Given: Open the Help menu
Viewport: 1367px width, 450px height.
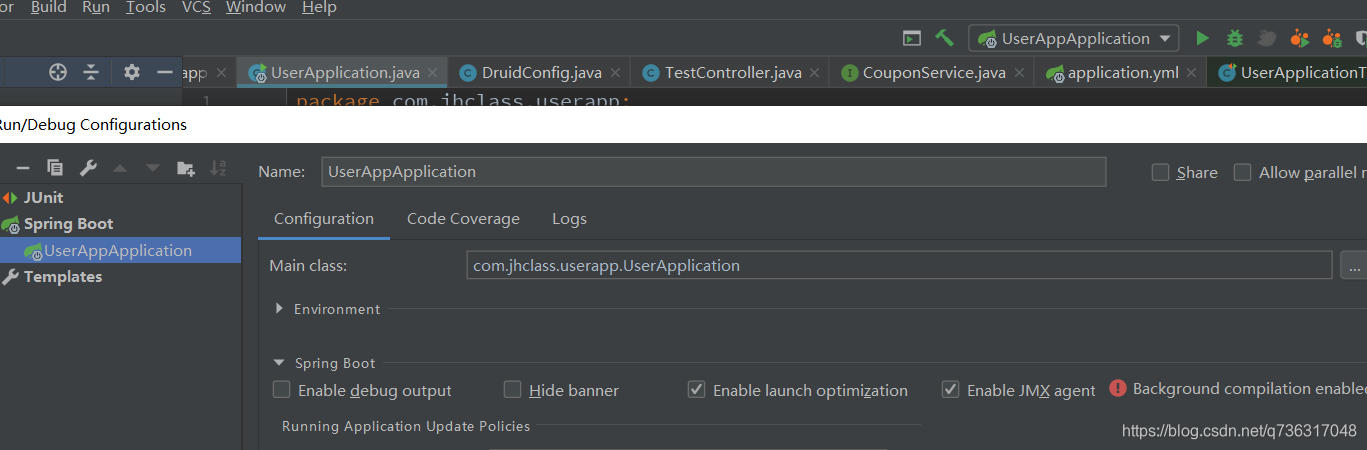Looking at the screenshot, I should click(x=319, y=8).
